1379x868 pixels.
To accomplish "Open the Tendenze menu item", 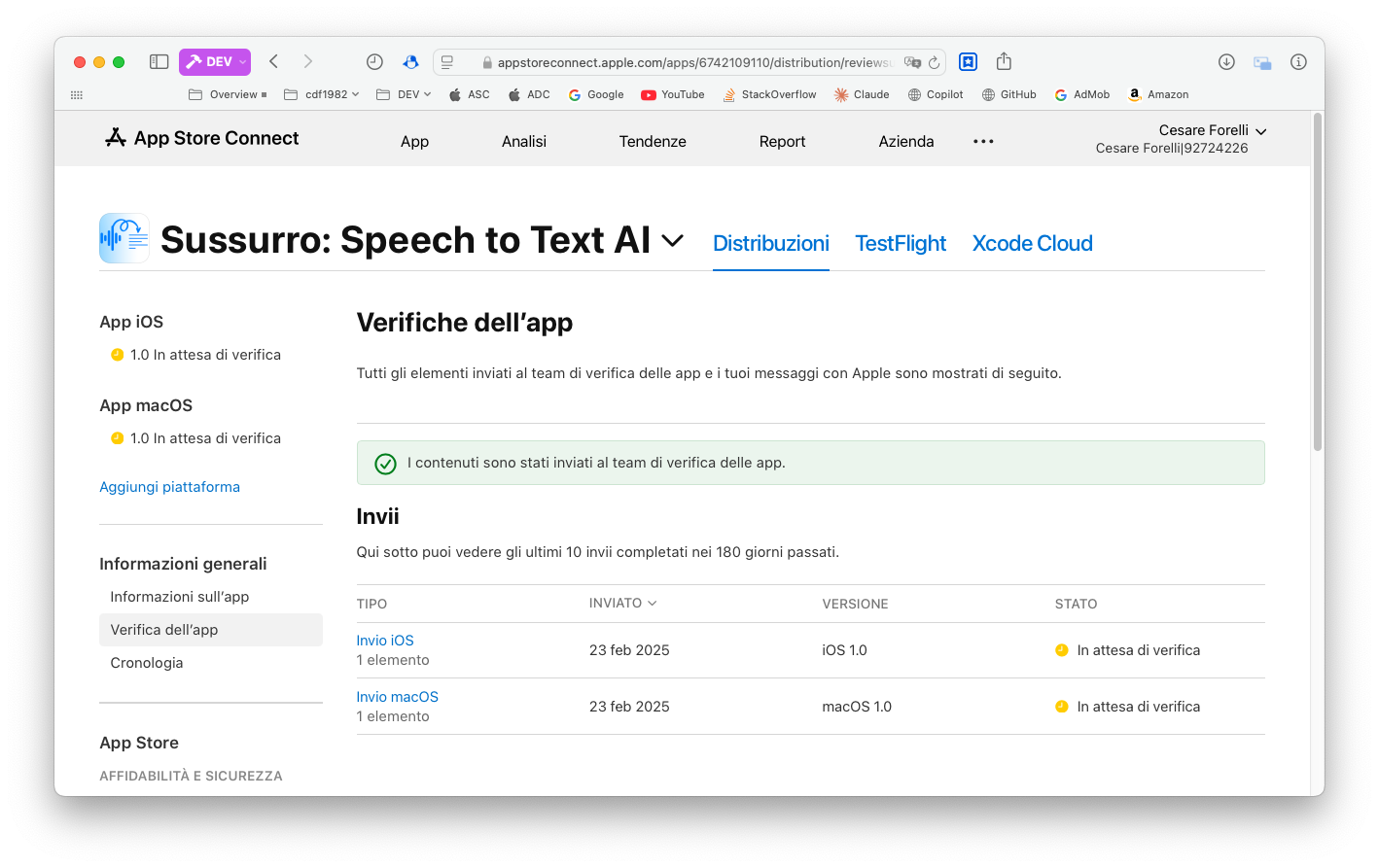I will click(653, 142).
